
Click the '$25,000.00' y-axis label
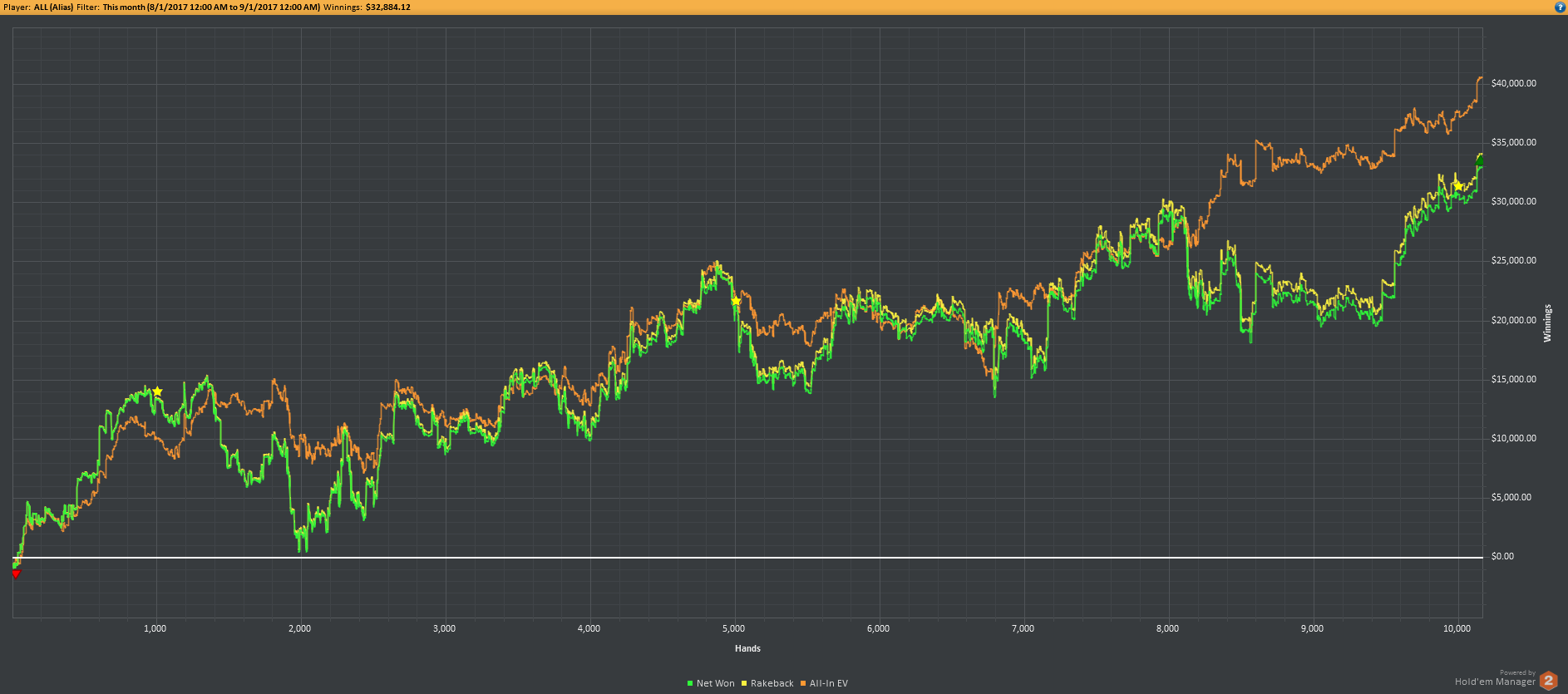coord(1514,260)
